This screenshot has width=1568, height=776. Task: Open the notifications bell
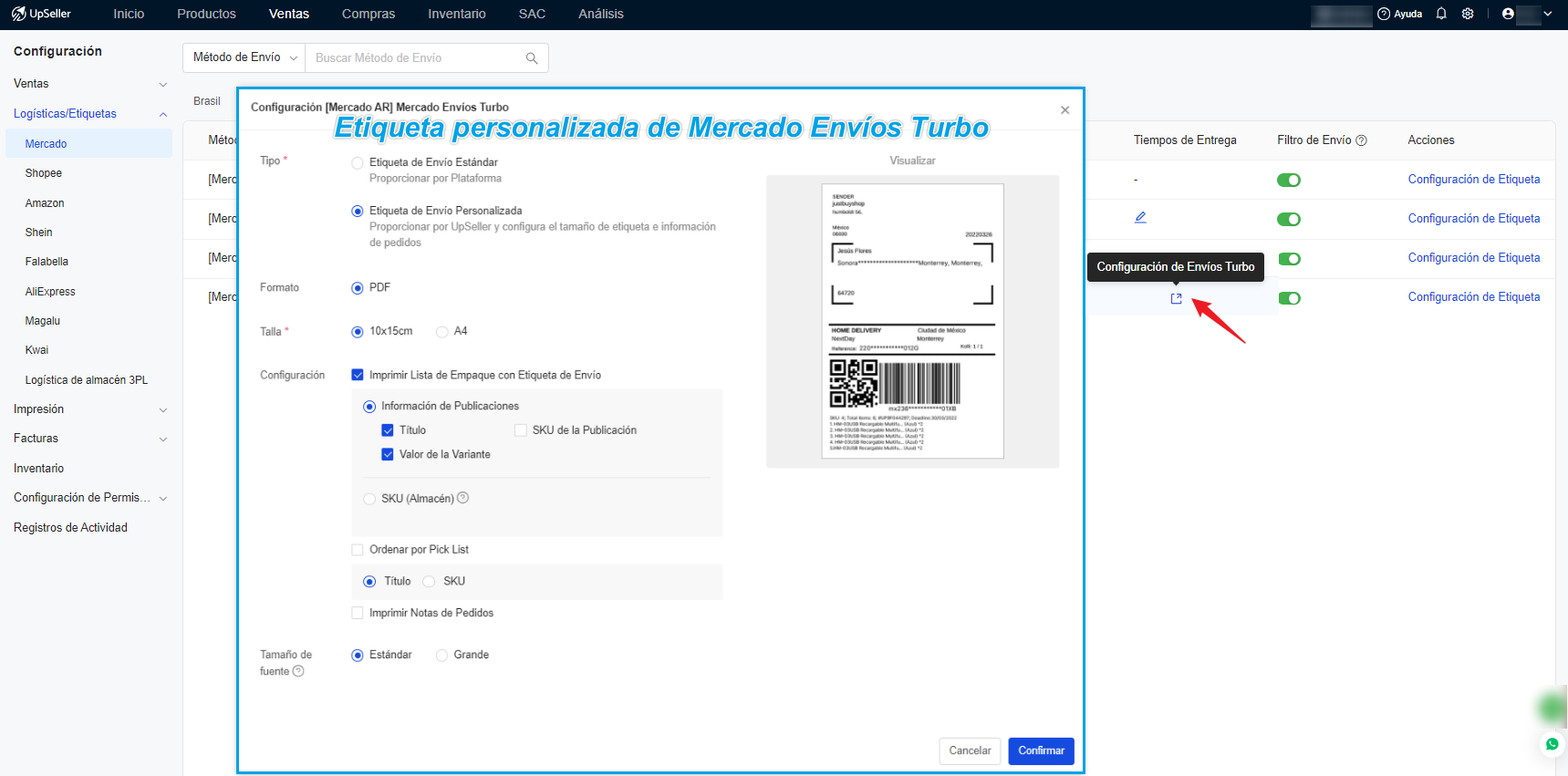(1441, 14)
